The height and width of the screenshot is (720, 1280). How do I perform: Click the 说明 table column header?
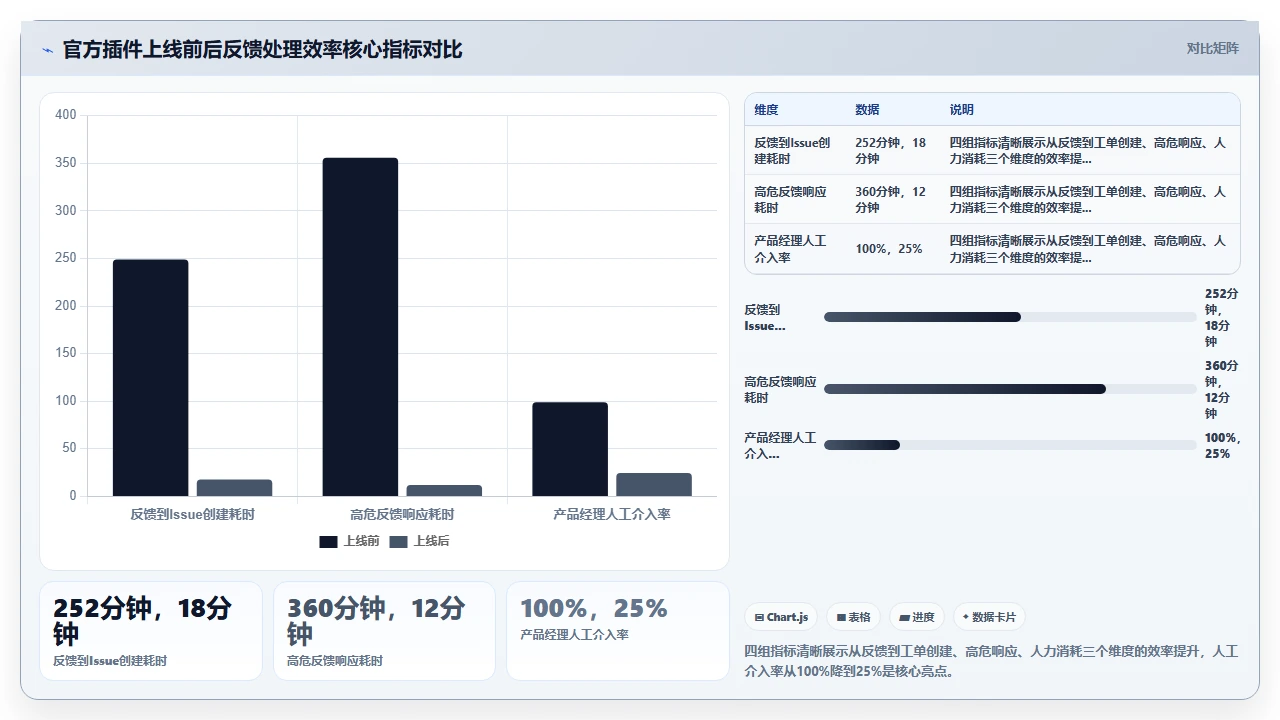(961, 110)
